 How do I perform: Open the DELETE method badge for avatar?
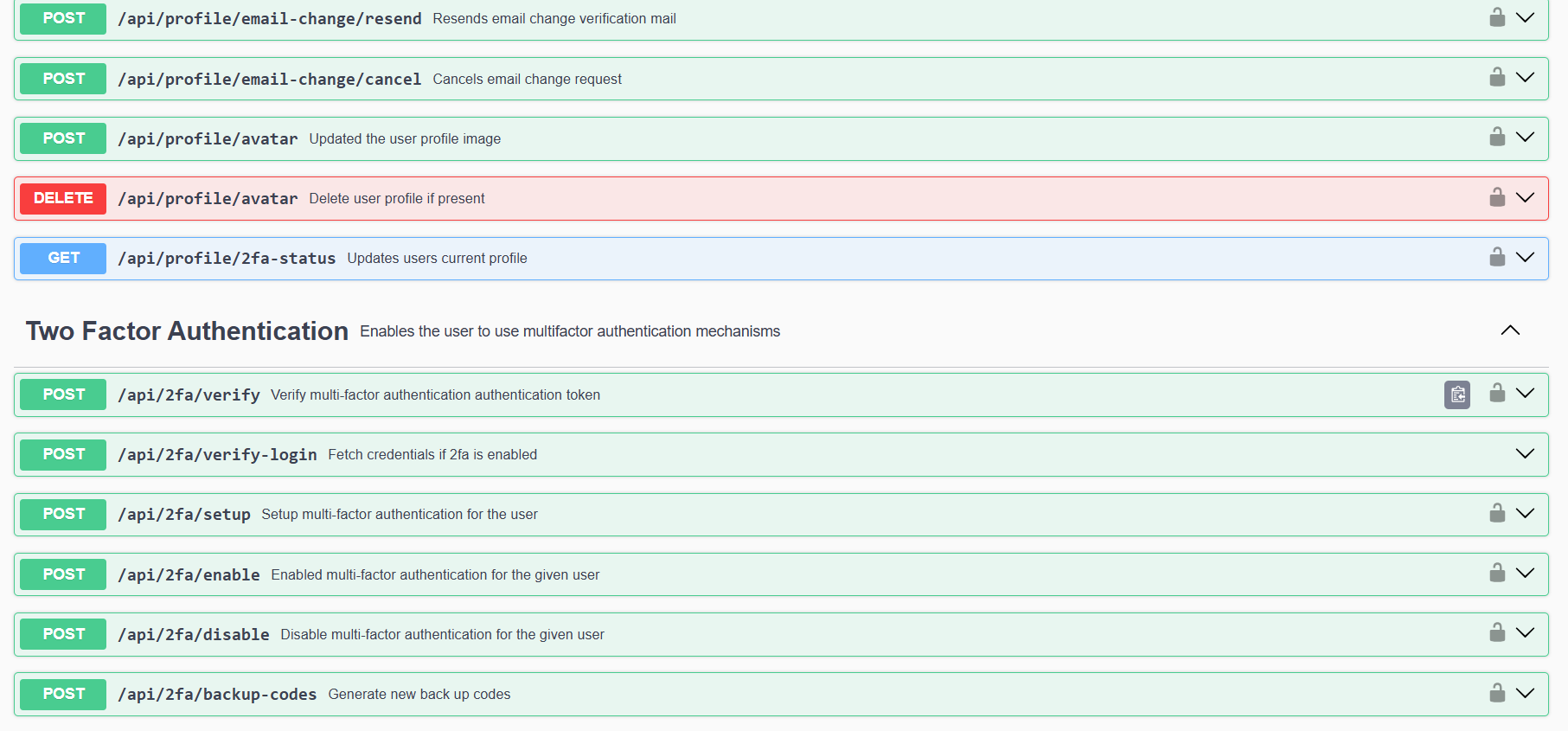tap(63, 198)
